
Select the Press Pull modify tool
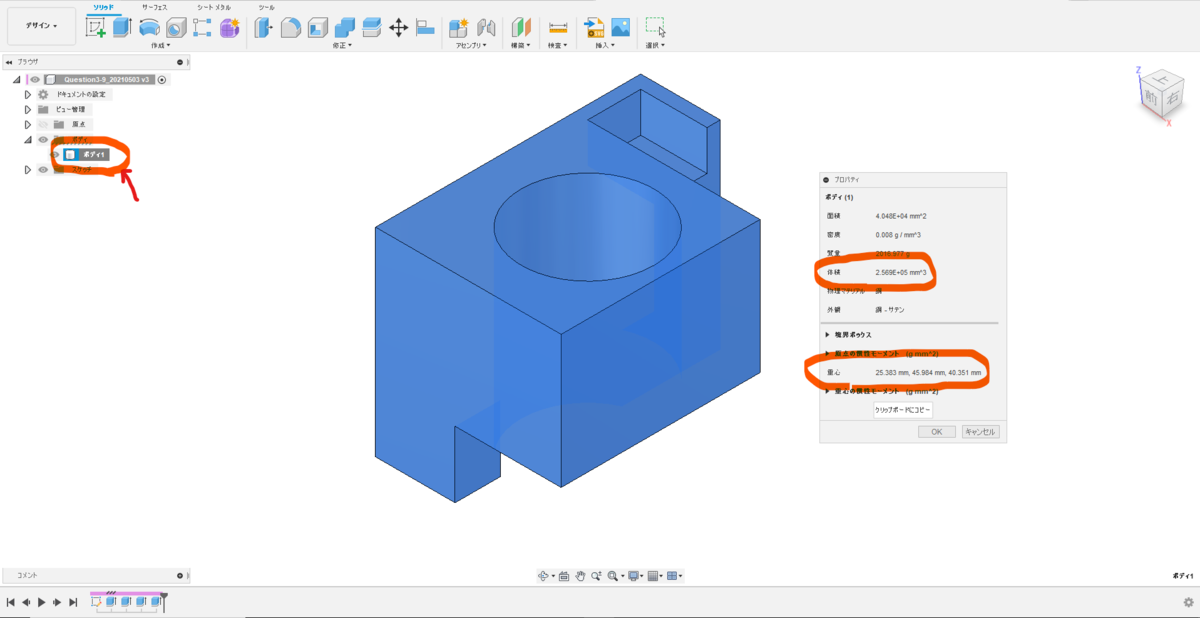click(264, 28)
